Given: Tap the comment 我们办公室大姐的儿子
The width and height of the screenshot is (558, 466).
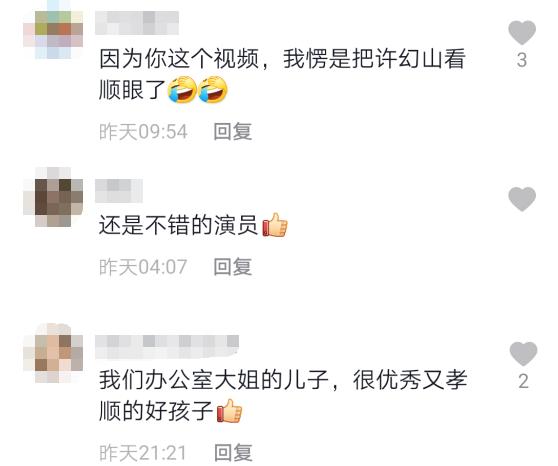Looking at the screenshot, I should click(283, 396).
